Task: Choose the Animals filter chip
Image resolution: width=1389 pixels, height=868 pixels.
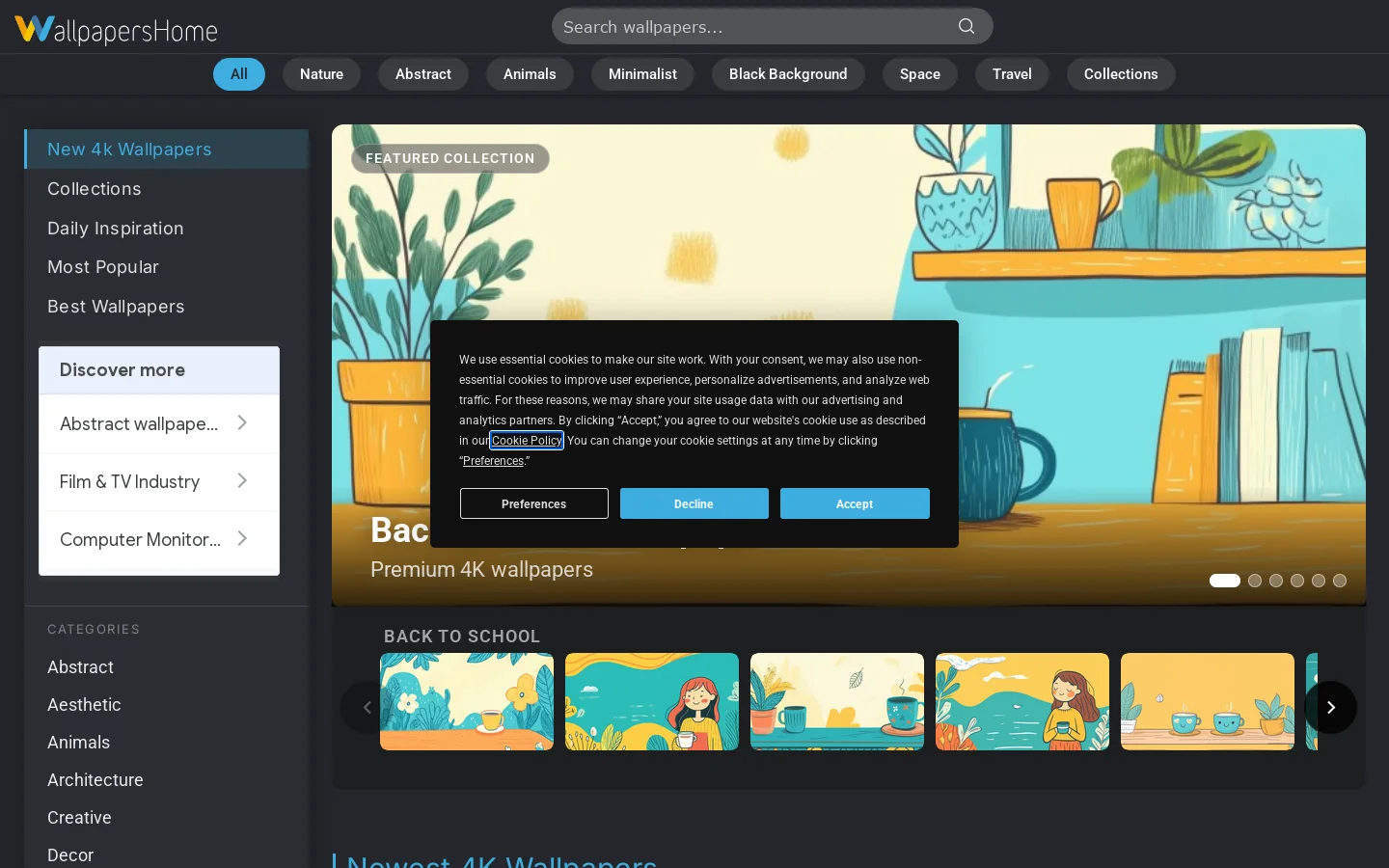Action: [530, 74]
